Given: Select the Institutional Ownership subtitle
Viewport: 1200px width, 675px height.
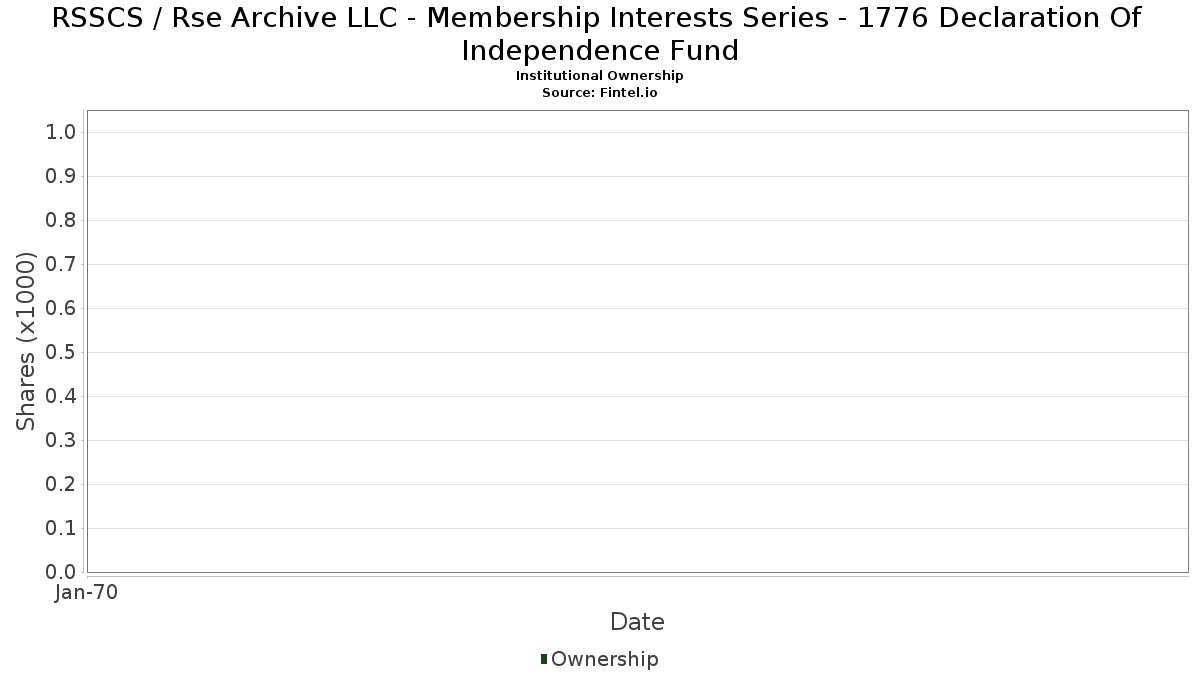Looking at the screenshot, I should [600, 76].
